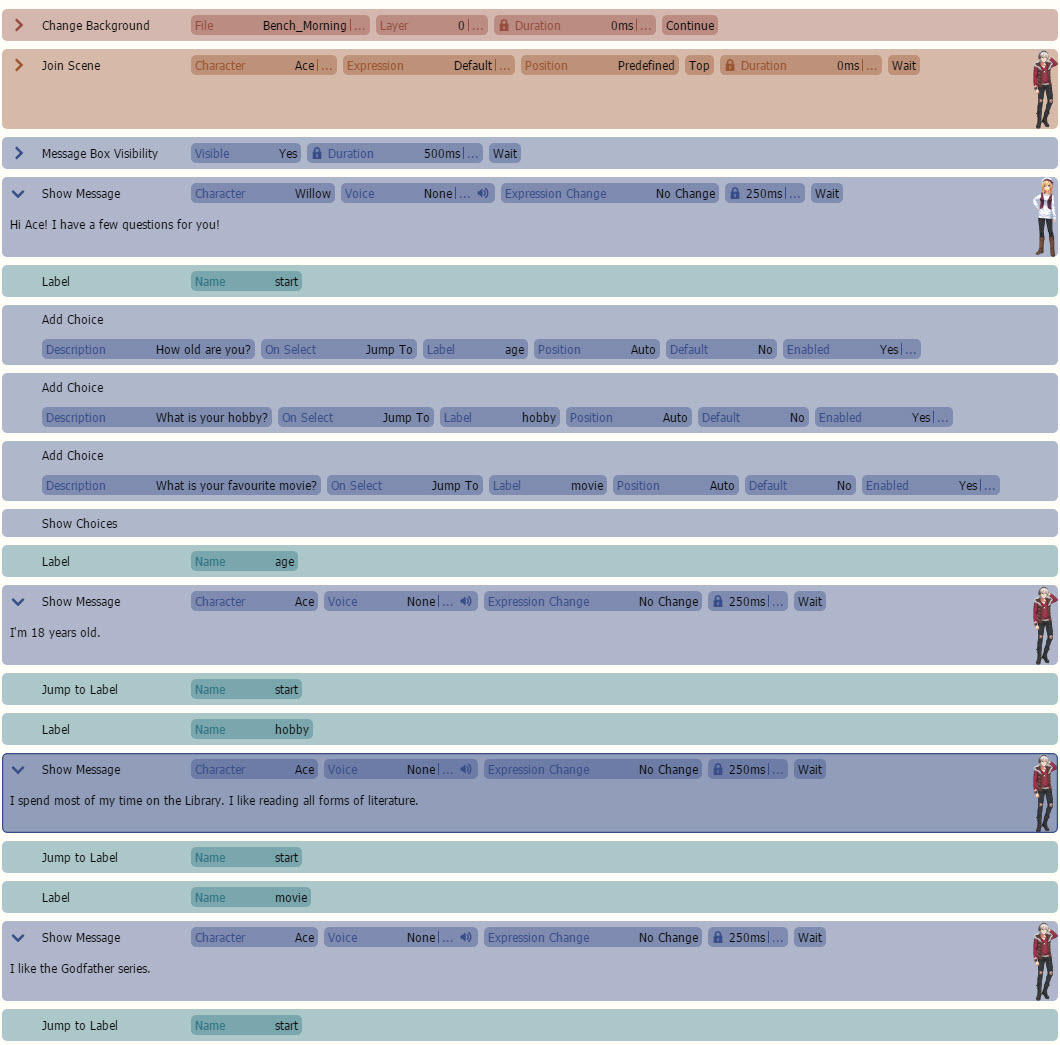Click the lock icon in Change Background duration
Viewport: 1060px width, 1045px height.
[x=503, y=26]
